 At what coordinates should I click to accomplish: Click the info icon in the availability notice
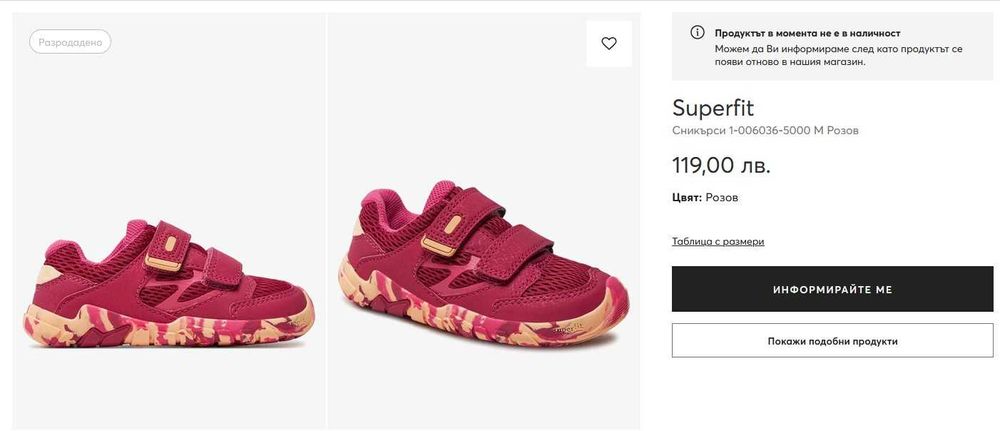pos(697,33)
